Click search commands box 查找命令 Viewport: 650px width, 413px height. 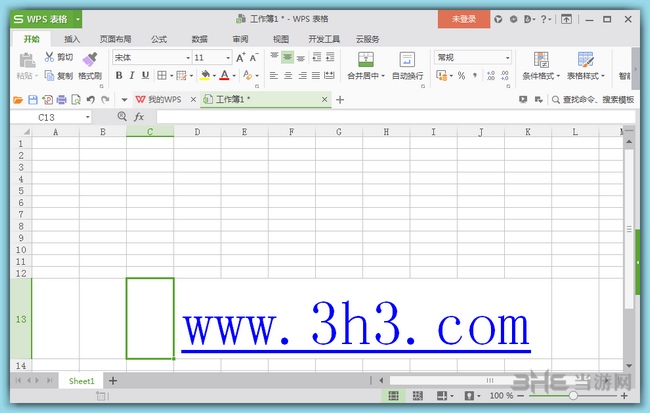[593, 100]
